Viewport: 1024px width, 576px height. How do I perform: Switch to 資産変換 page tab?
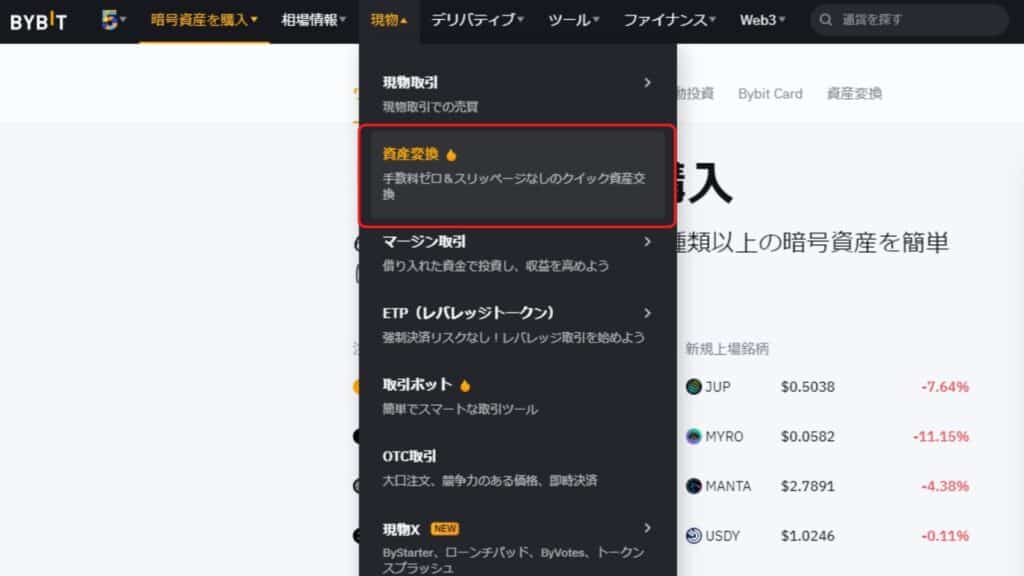pos(854,93)
